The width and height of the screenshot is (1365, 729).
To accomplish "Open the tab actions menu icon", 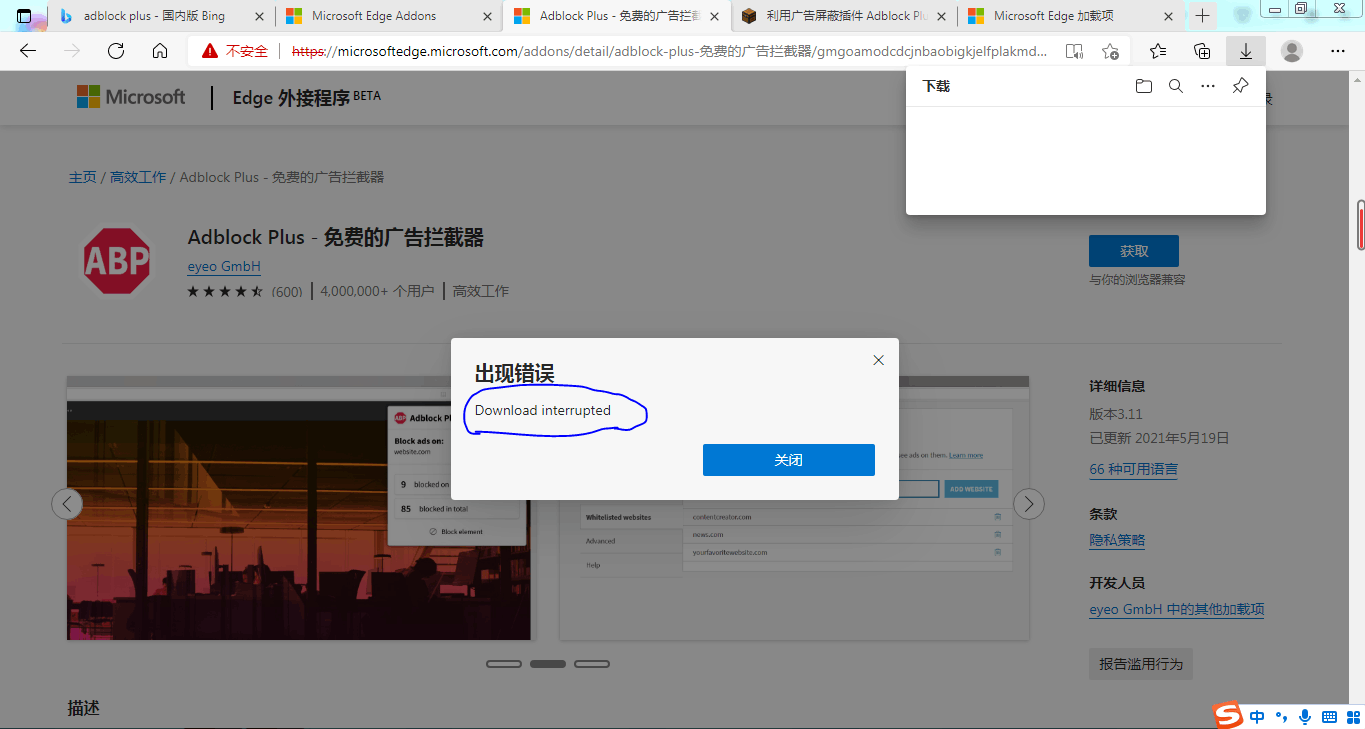I will (24, 16).
